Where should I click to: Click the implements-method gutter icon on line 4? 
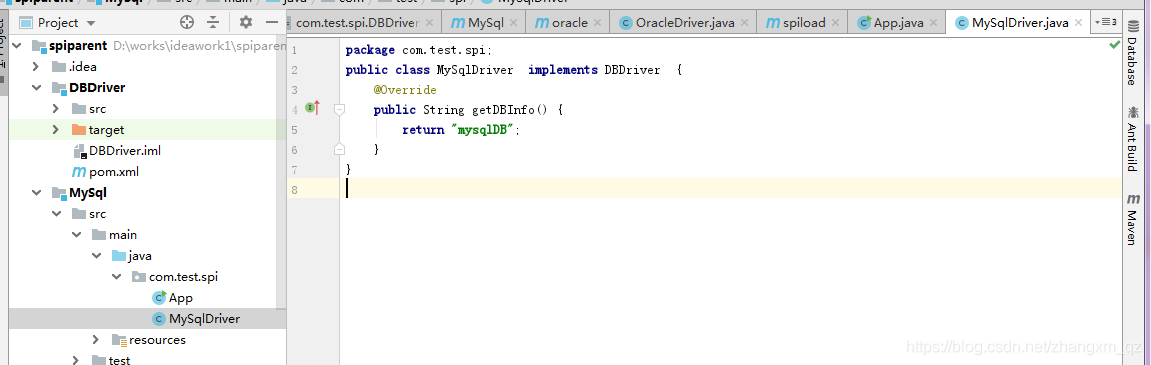tap(312, 109)
